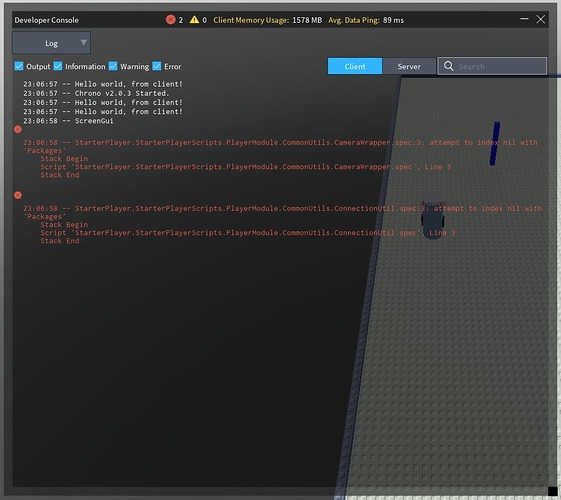Uncheck the Output filter checkbox

(19, 66)
